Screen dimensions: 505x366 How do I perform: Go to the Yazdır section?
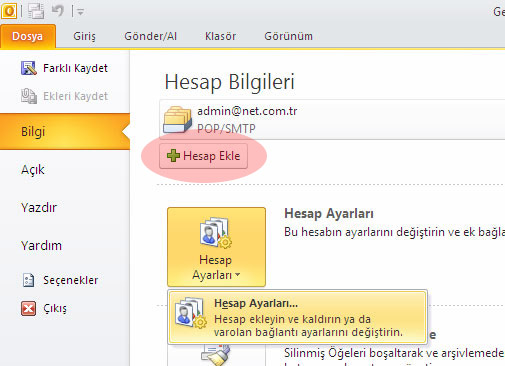point(39,208)
